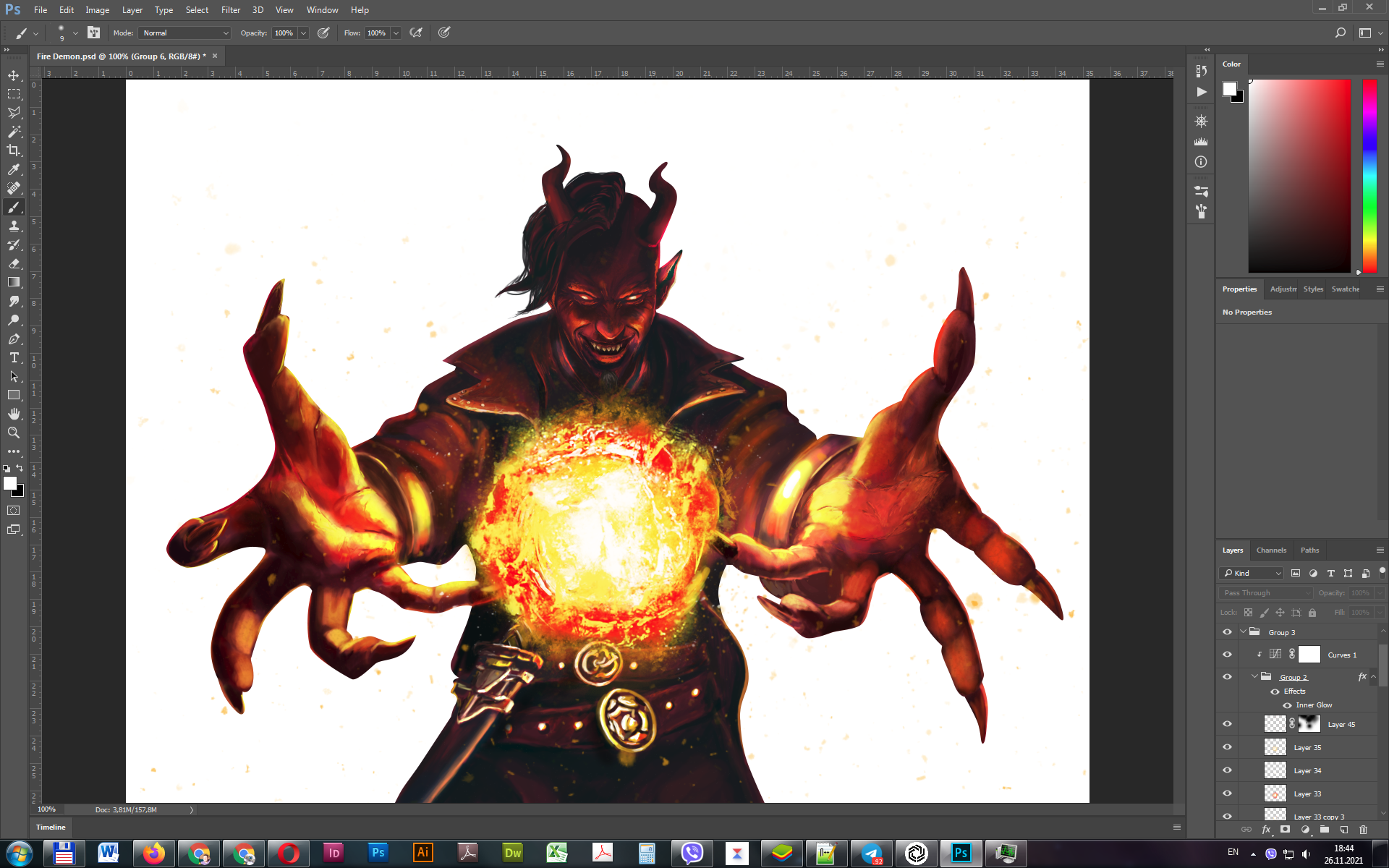Select the Dodge tool
Screen dimensions: 1389x868
pos(14,320)
